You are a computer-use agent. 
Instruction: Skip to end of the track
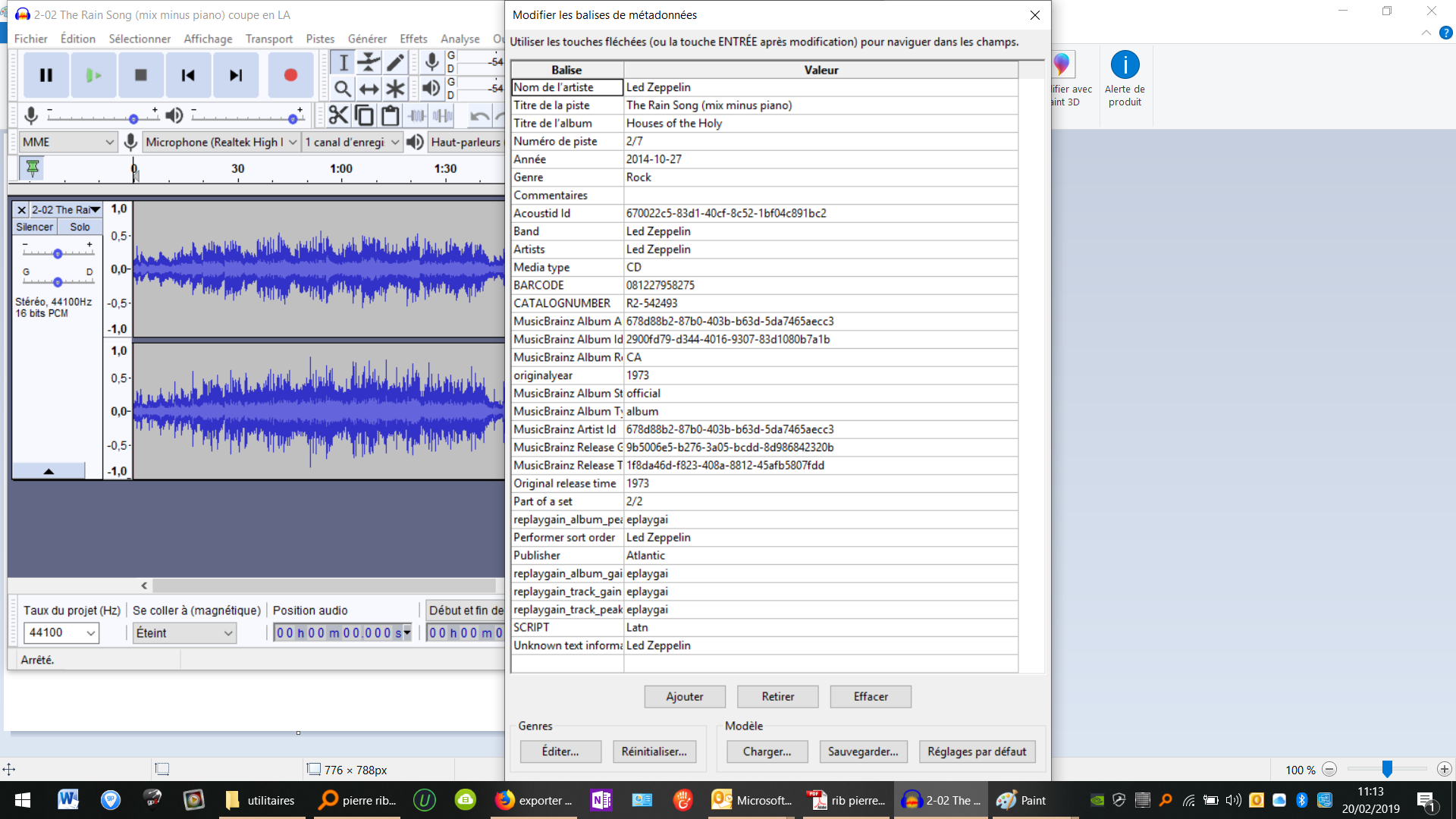[x=236, y=75]
